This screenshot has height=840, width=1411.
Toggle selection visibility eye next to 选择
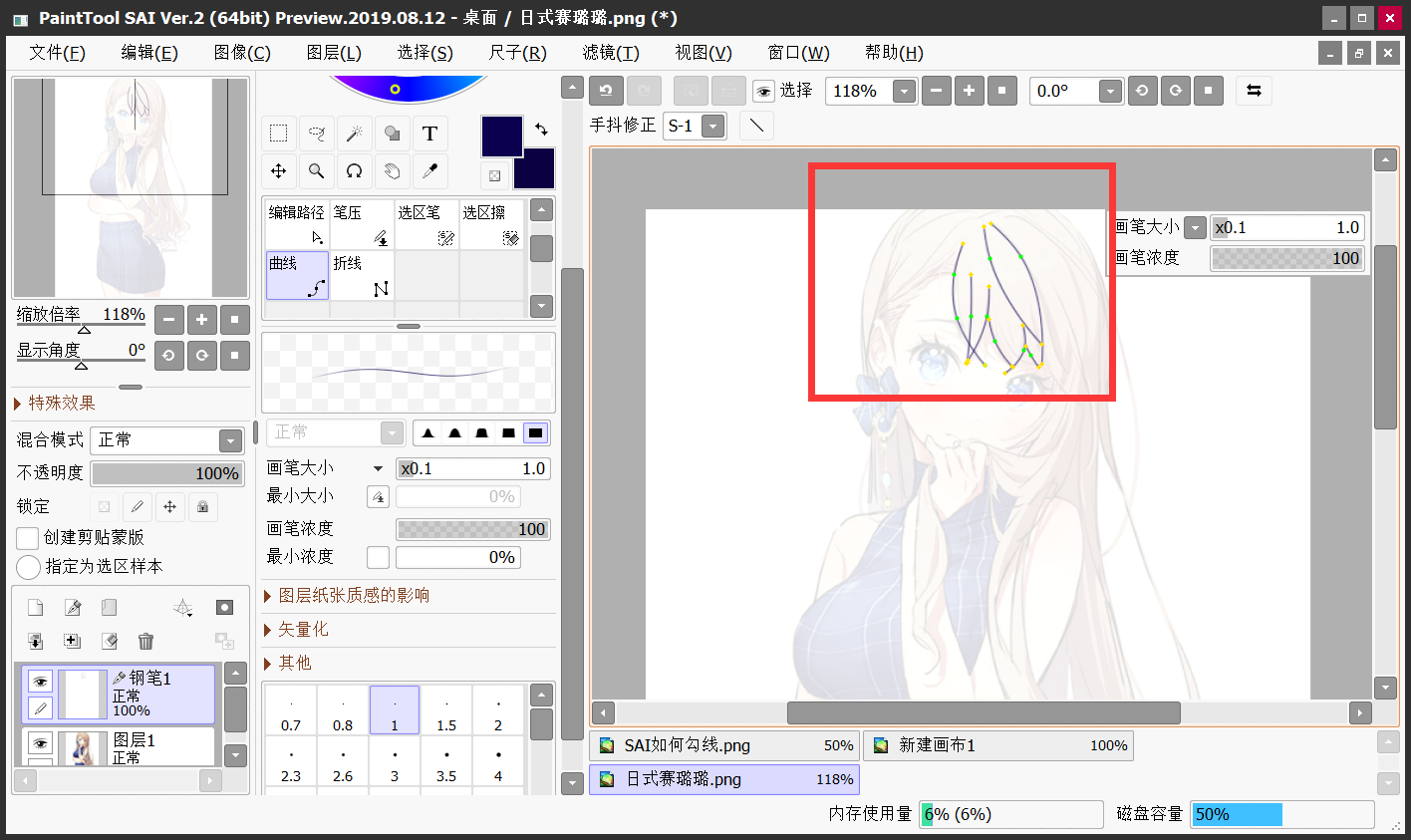coord(763,92)
